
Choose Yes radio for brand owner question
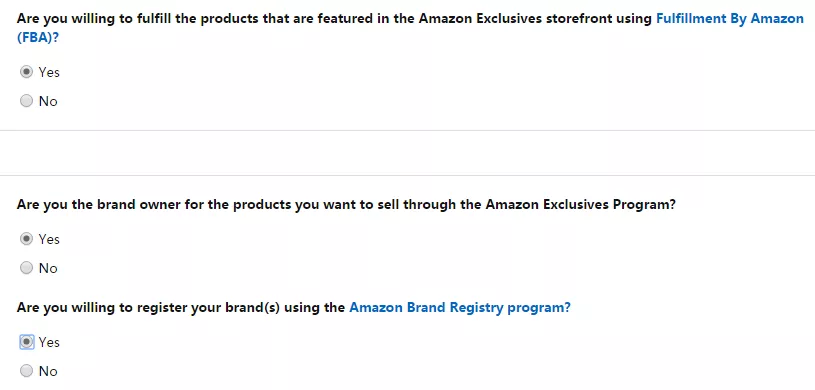[27, 239]
